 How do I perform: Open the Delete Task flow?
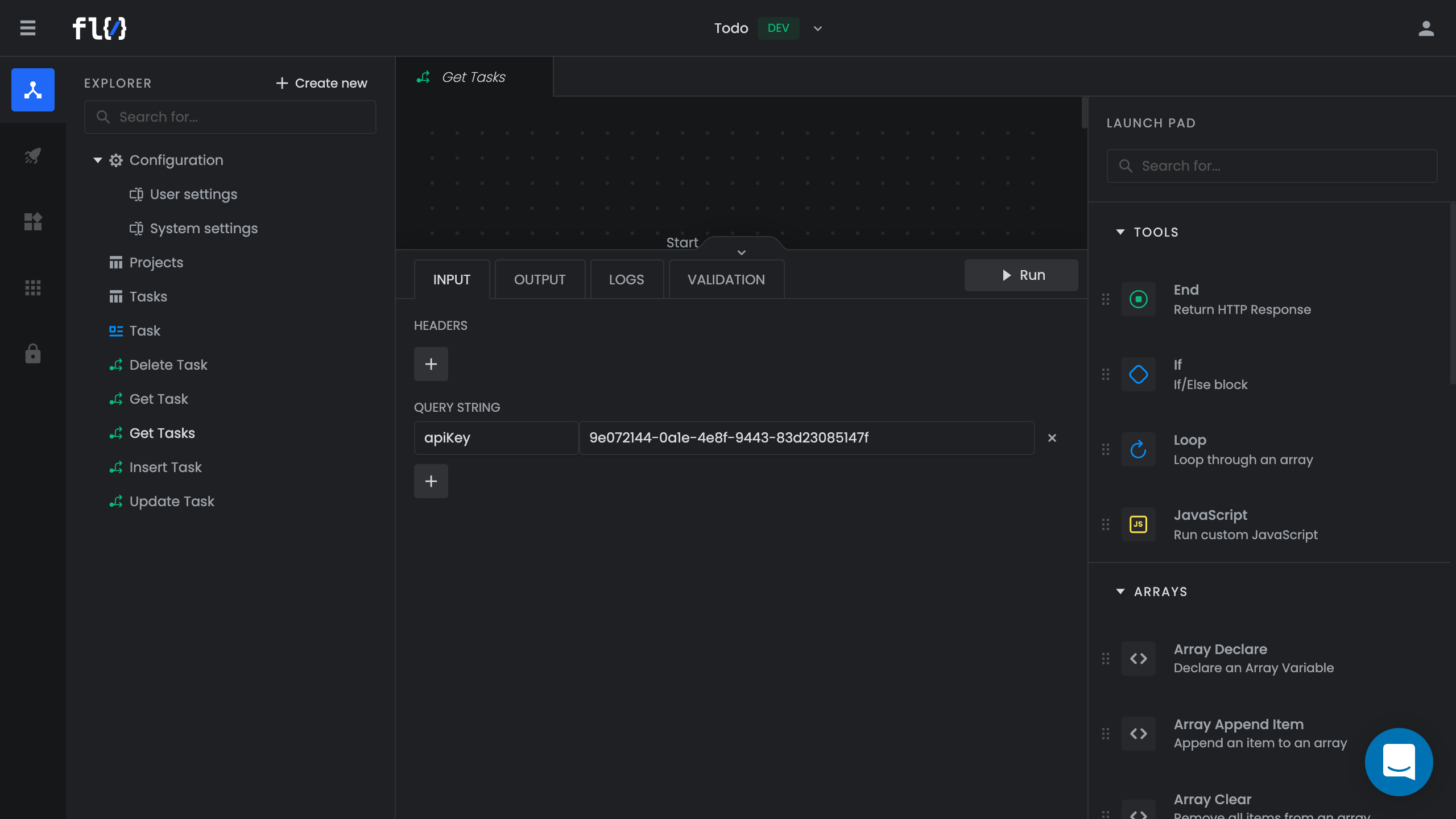point(168,365)
